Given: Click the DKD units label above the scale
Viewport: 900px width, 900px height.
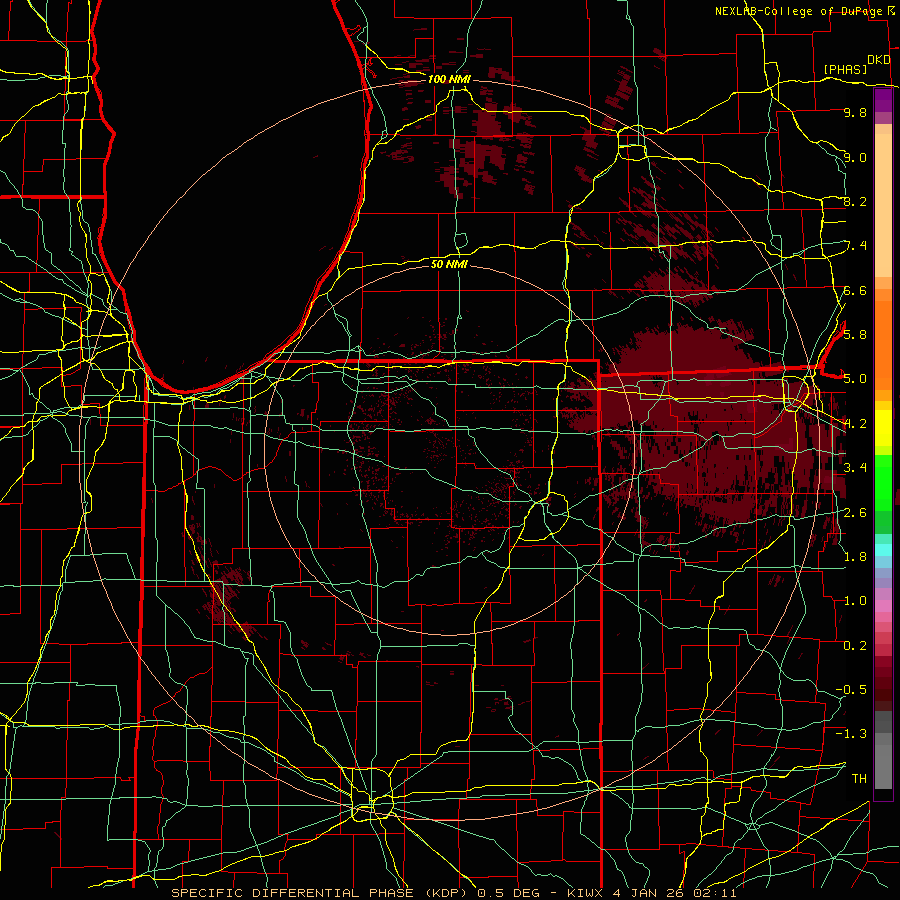Looking at the screenshot, I should (878, 60).
